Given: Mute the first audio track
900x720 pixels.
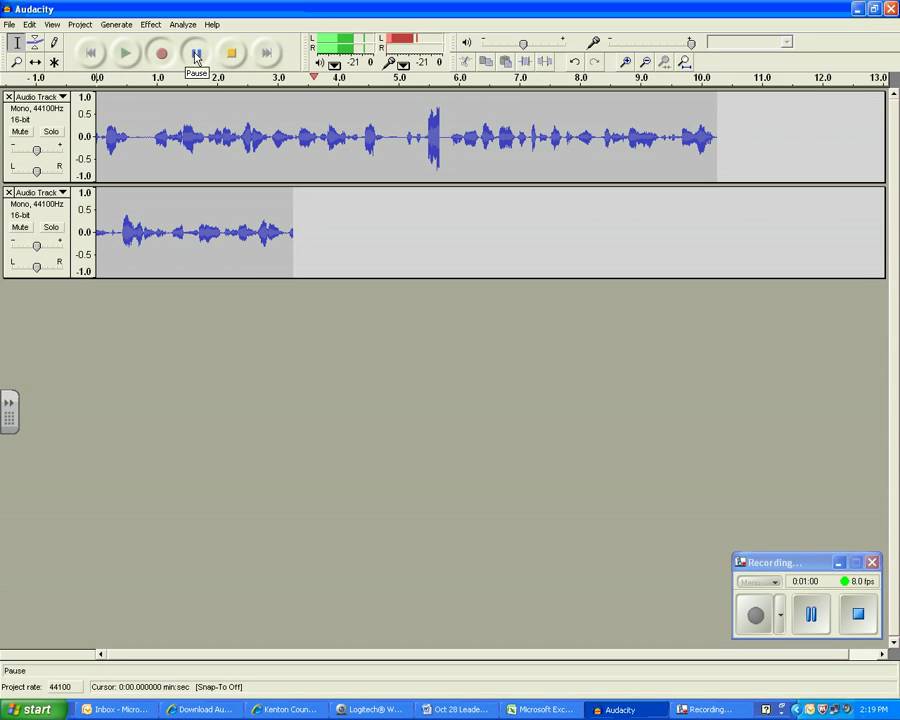Looking at the screenshot, I should pyautogui.click(x=20, y=131).
